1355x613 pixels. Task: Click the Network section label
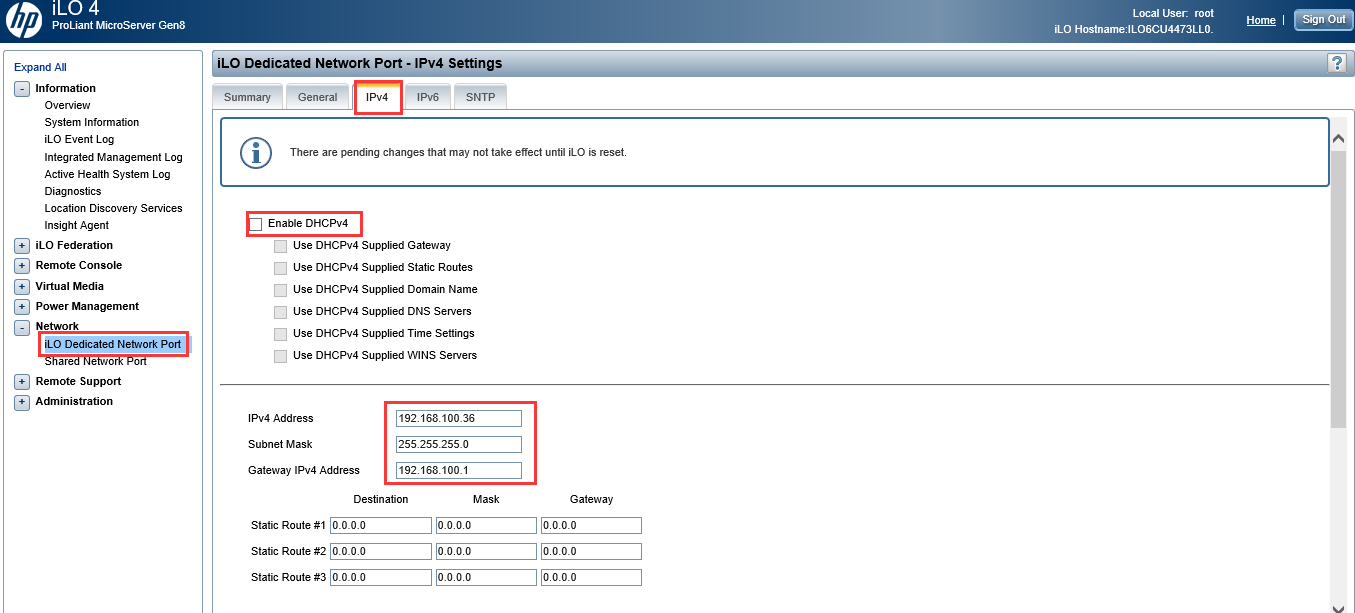coord(57,327)
